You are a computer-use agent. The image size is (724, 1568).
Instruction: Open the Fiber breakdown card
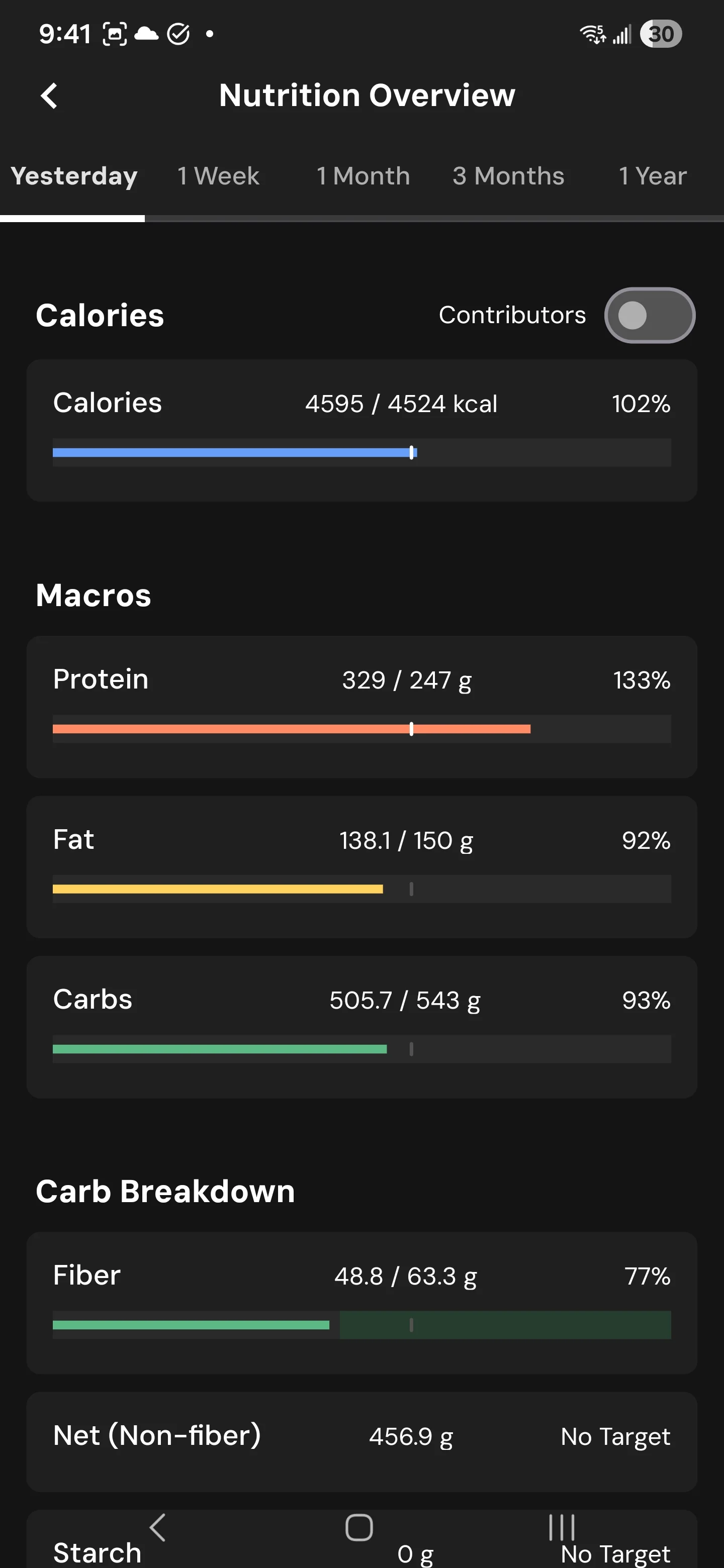(x=361, y=1303)
